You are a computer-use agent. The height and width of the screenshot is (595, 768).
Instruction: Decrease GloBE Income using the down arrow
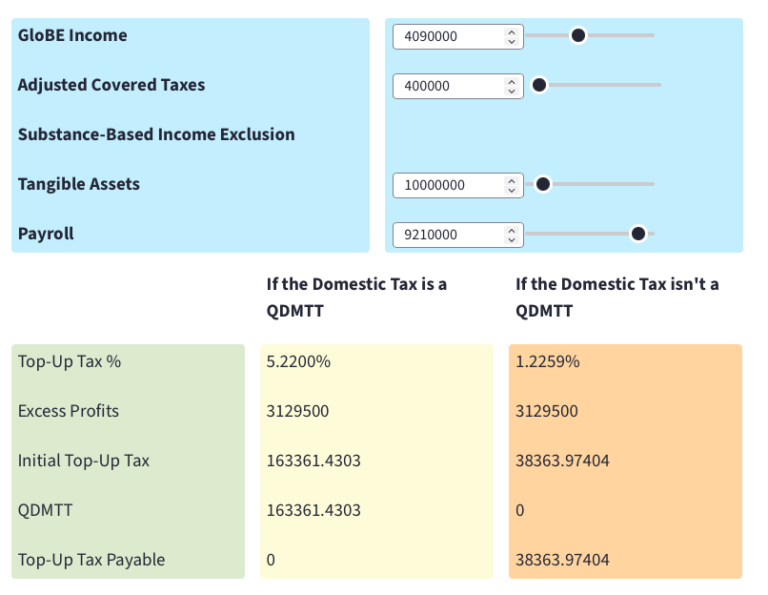pyautogui.click(x=512, y=41)
